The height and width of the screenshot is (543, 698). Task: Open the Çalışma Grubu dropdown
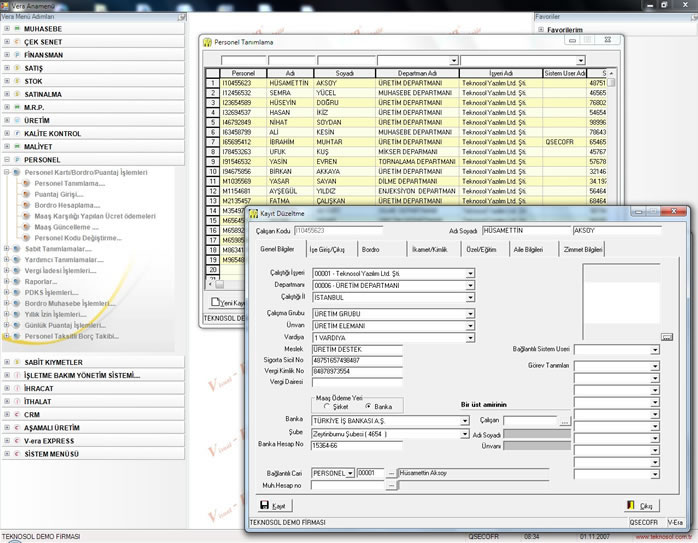470,314
